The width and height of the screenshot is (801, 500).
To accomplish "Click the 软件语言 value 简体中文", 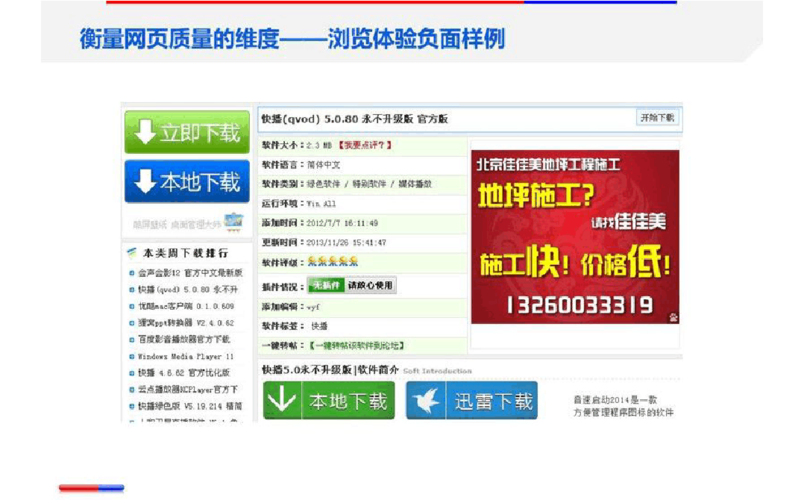I will pyautogui.click(x=323, y=165).
